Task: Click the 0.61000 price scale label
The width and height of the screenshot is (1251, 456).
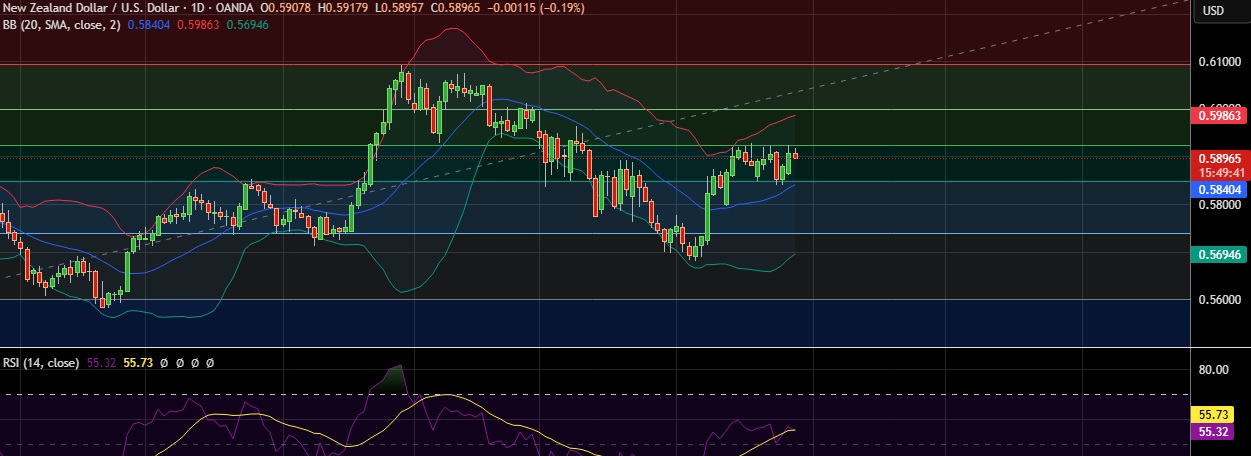Action: tap(1219, 62)
